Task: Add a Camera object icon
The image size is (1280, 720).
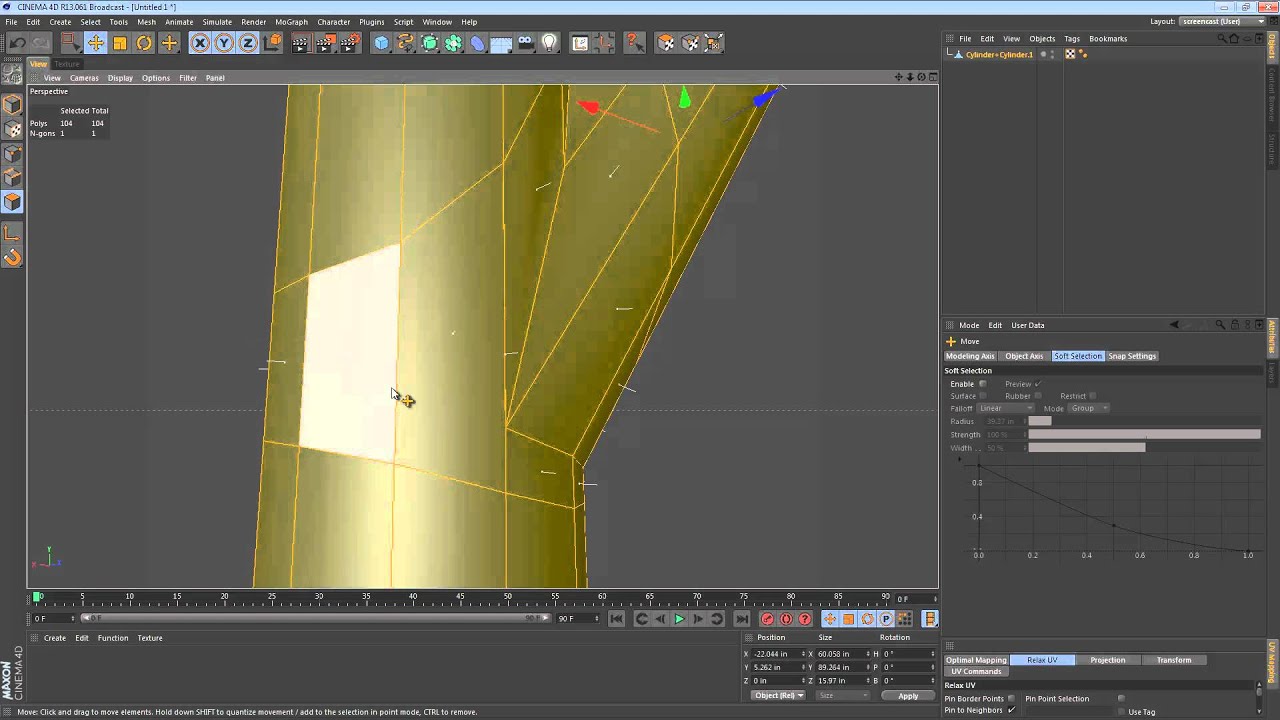Action: pos(525,43)
